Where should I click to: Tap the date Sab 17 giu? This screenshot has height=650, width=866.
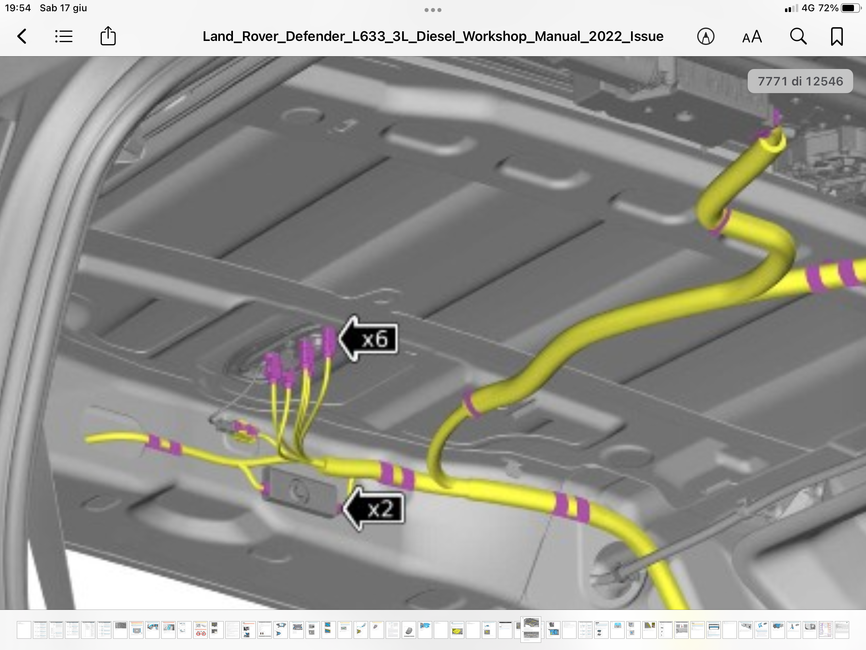click(64, 8)
